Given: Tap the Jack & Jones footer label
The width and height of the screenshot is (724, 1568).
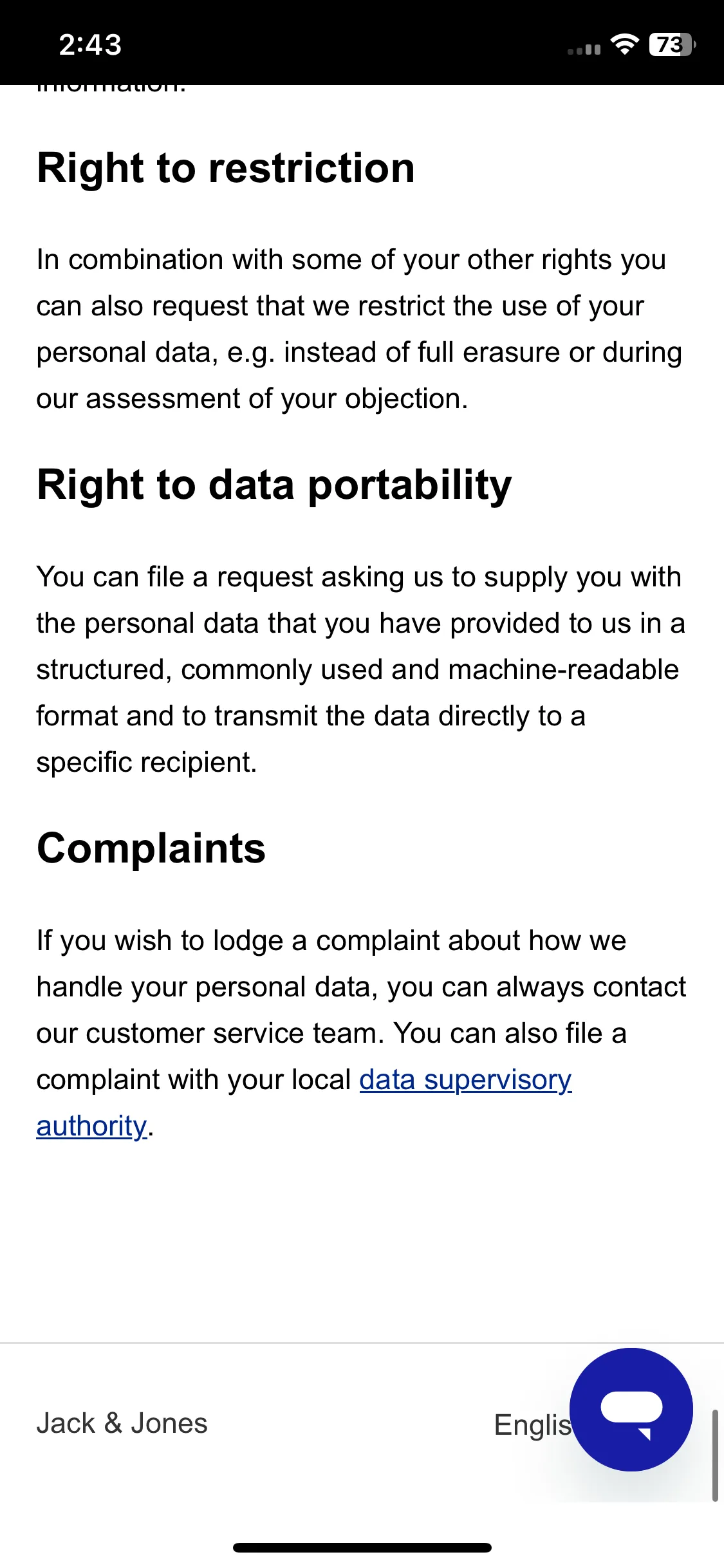Looking at the screenshot, I should pyautogui.click(x=122, y=1423).
